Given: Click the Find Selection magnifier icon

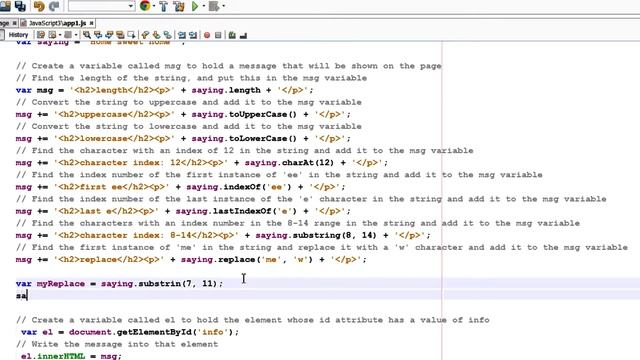Looking at the screenshot, I should 87,35.
